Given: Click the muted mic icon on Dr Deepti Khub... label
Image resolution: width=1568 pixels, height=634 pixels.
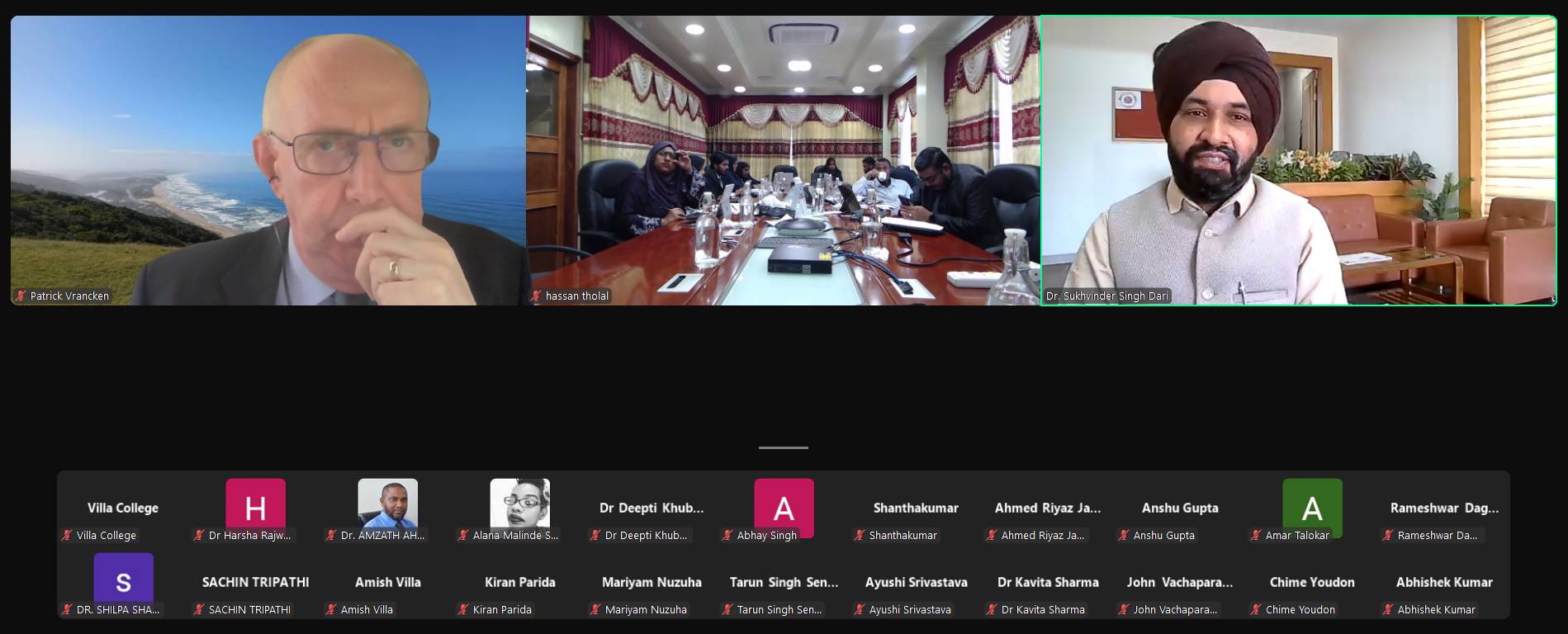Looking at the screenshot, I should 595,535.
